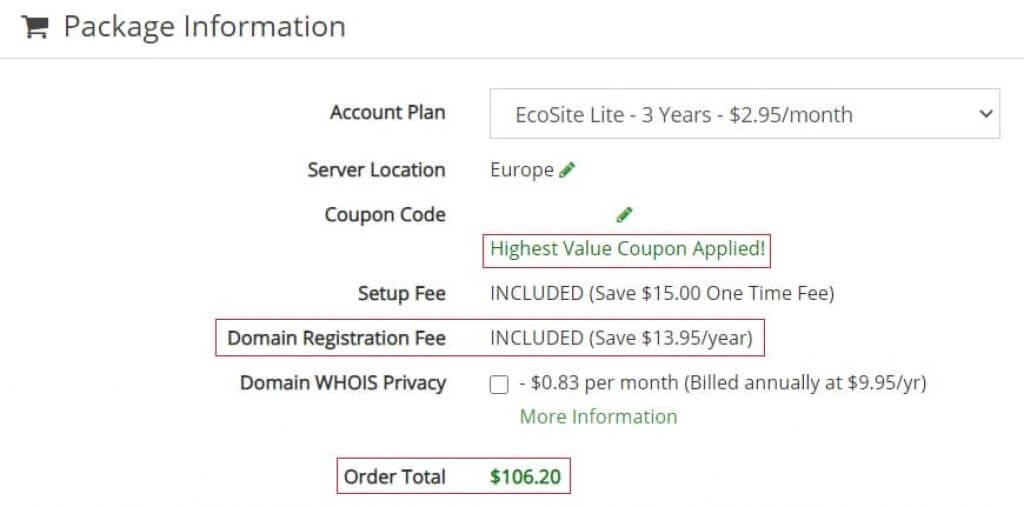
Task: Click the dropdown chevron arrow for plan selection
Action: pyautogui.click(x=985, y=114)
